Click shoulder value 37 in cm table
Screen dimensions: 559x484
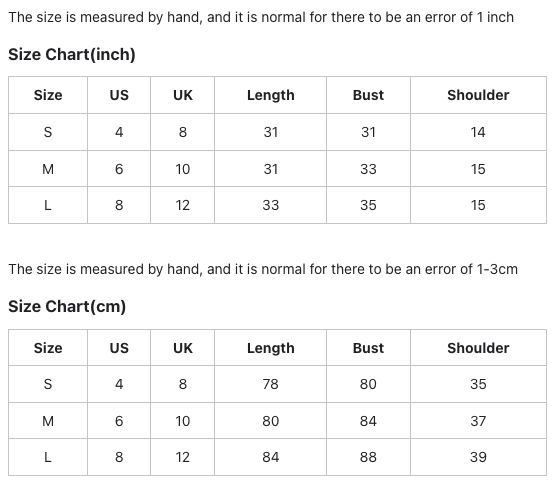(478, 421)
